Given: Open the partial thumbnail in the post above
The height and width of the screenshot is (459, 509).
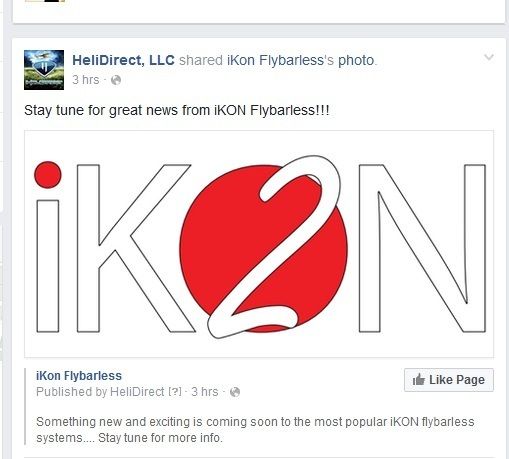Looking at the screenshot, I should tap(45, 1).
